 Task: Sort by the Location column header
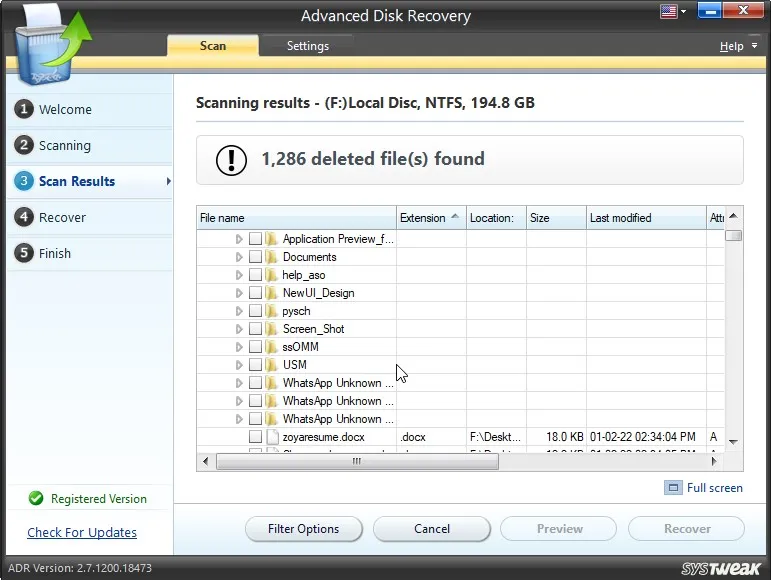[496, 218]
